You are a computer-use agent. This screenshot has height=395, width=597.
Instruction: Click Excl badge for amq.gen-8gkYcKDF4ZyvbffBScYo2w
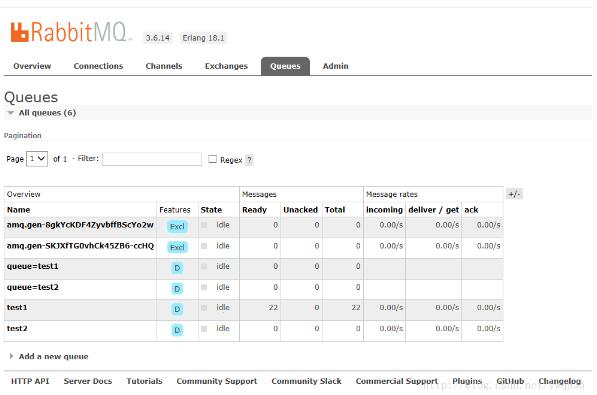tap(177, 226)
